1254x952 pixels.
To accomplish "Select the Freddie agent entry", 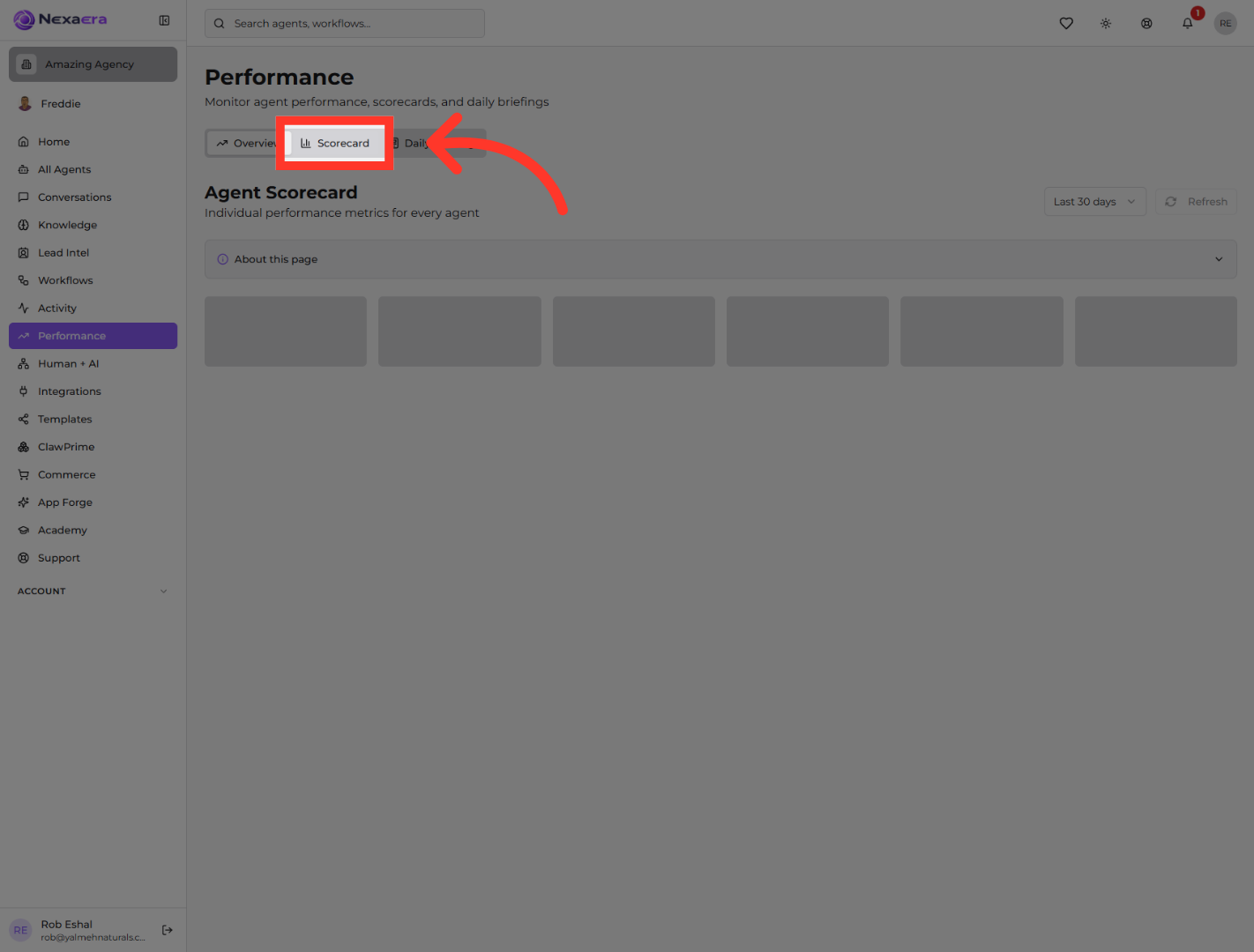I will [x=93, y=104].
